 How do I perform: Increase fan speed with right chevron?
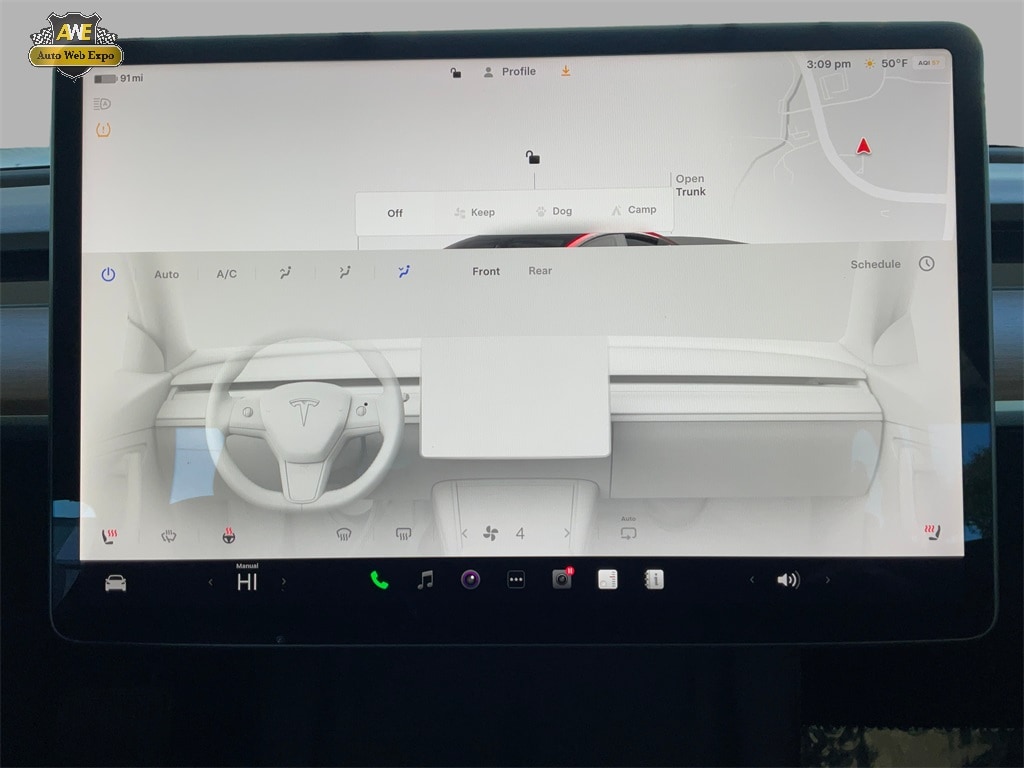coord(567,534)
